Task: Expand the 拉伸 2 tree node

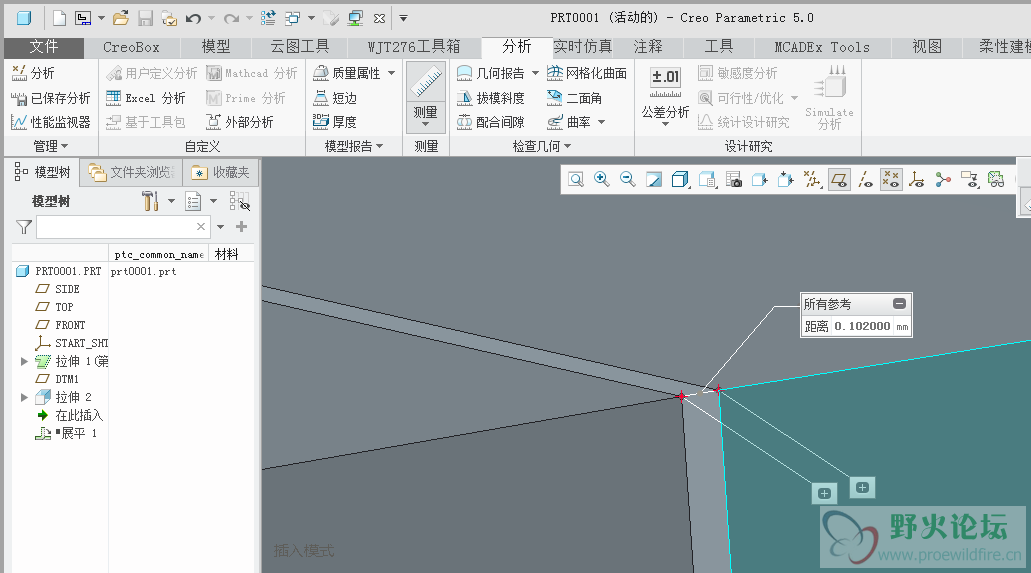Action: (25, 397)
